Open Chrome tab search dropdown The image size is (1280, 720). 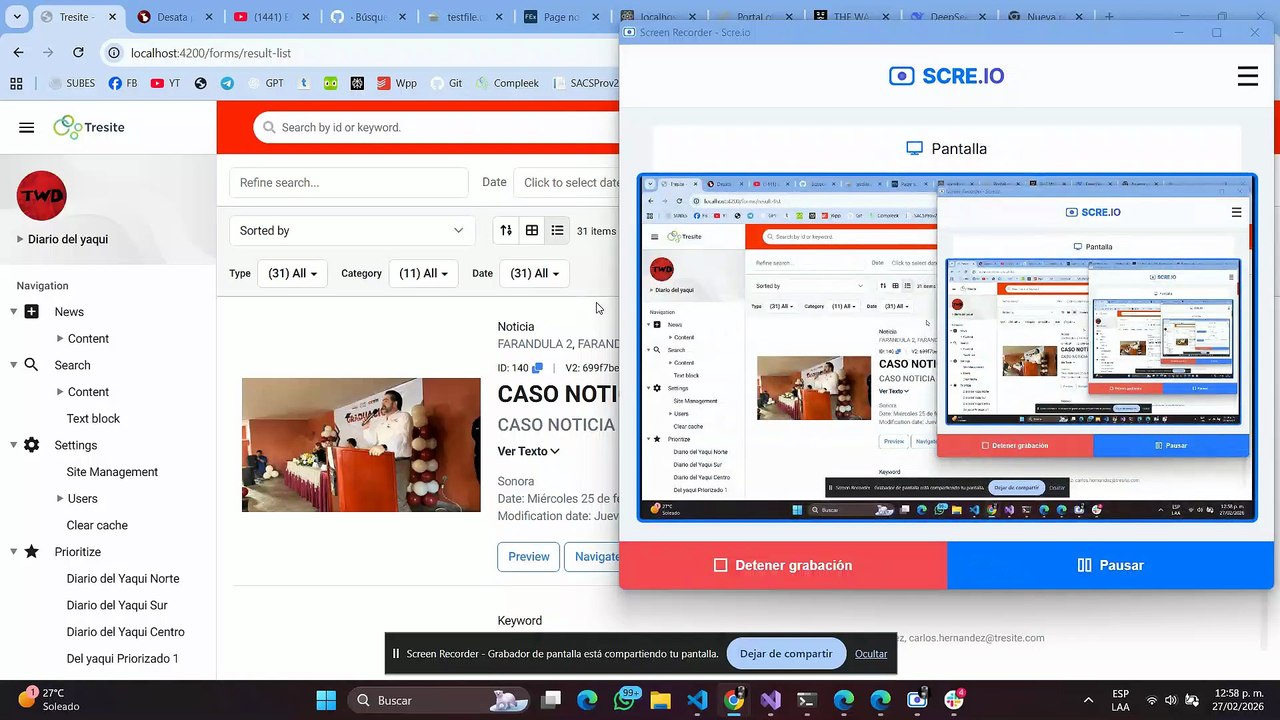click(x=17, y=17)
